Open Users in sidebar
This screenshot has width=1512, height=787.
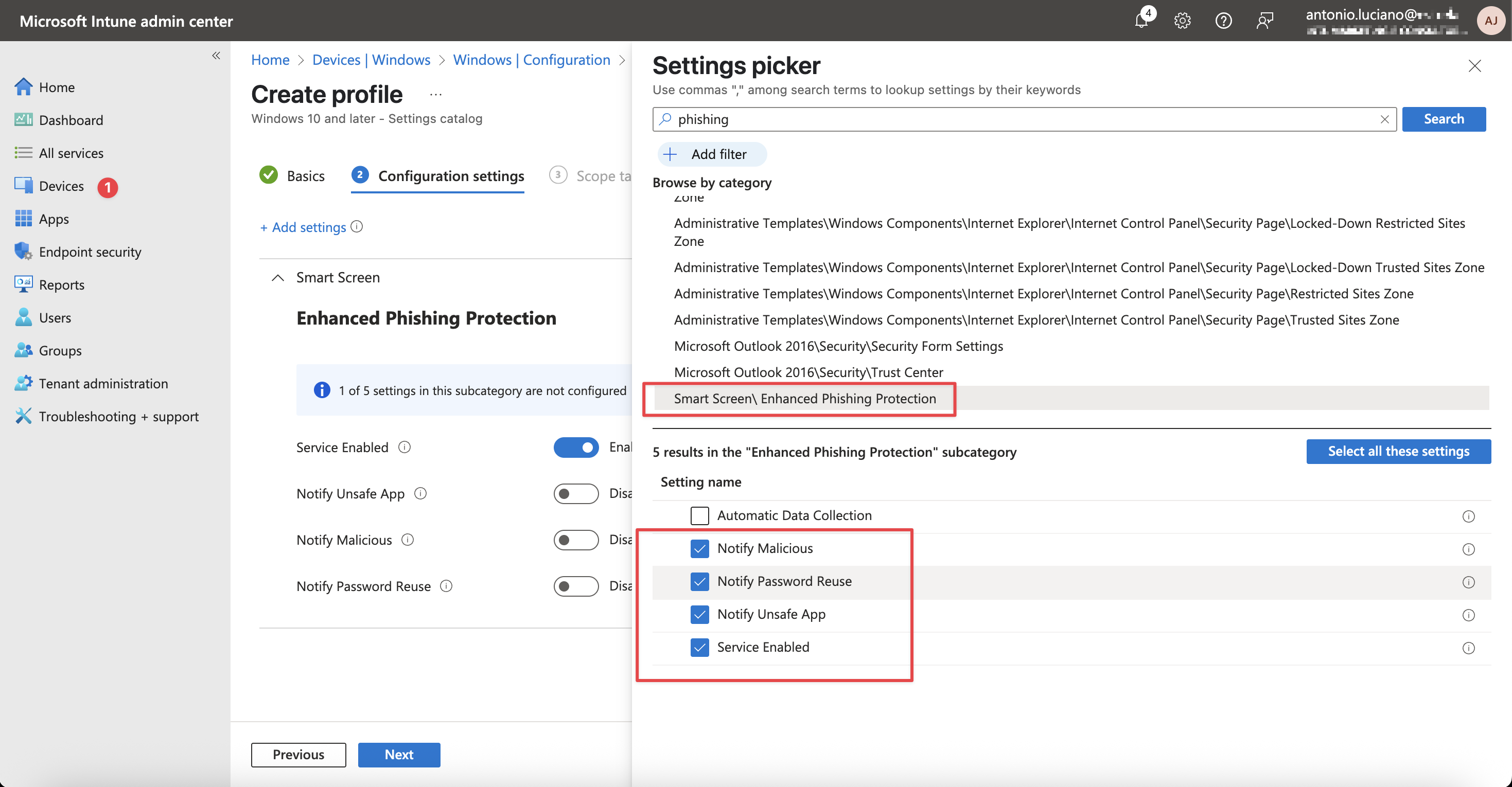point(42,317)
